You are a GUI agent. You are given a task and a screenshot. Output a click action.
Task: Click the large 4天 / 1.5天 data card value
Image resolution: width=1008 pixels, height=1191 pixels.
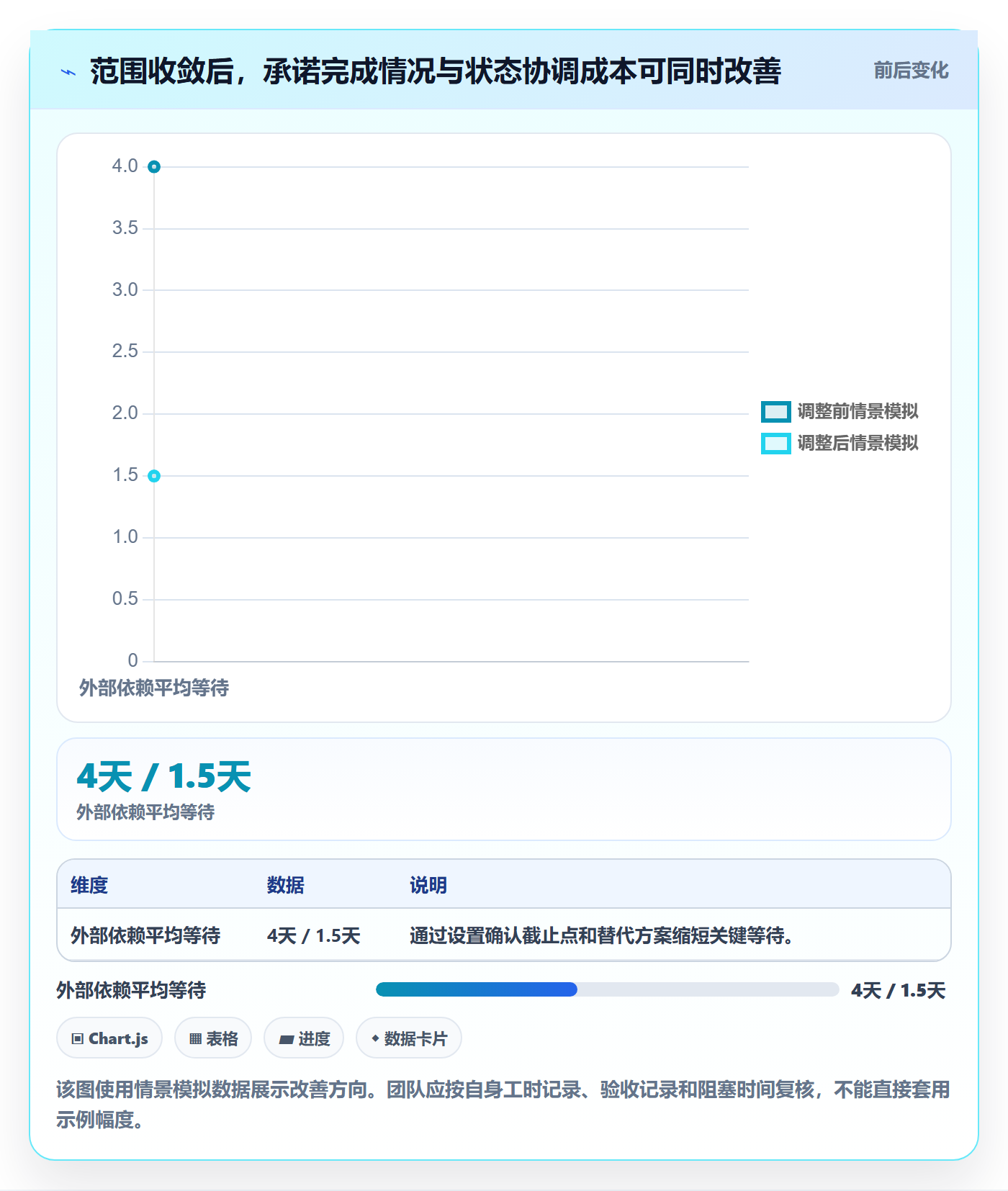164,776
